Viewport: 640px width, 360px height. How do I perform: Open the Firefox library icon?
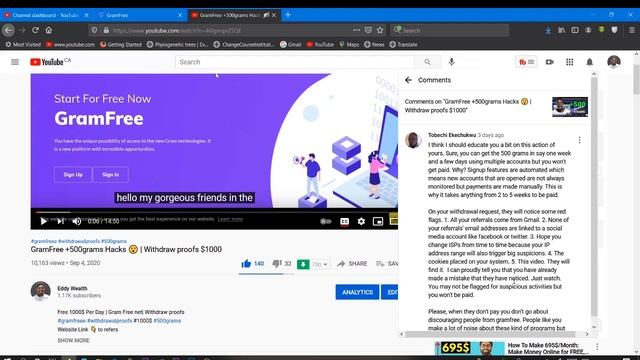click(562, 30)
